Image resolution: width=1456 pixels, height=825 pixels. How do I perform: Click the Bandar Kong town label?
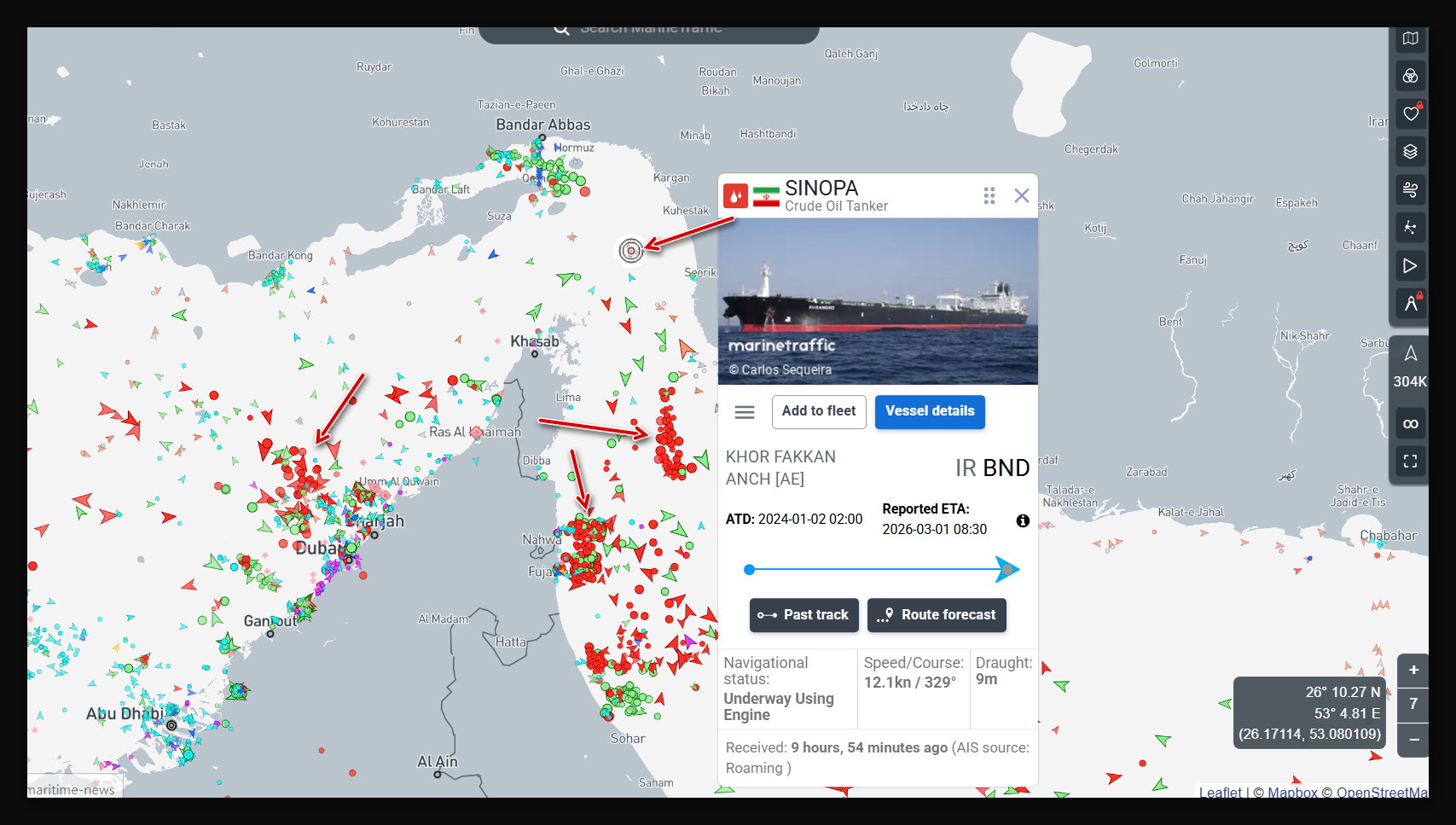click(x=281, y=255)
